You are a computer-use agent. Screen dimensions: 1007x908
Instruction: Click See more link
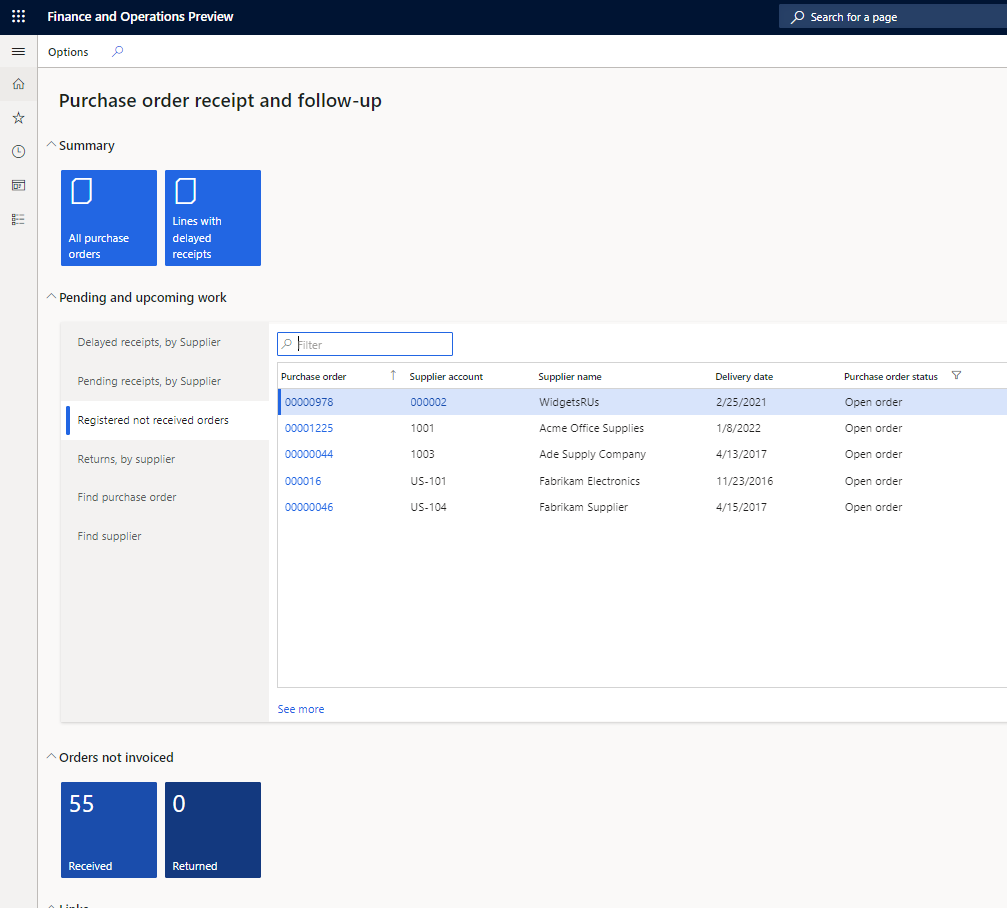(x=301, y=709)
